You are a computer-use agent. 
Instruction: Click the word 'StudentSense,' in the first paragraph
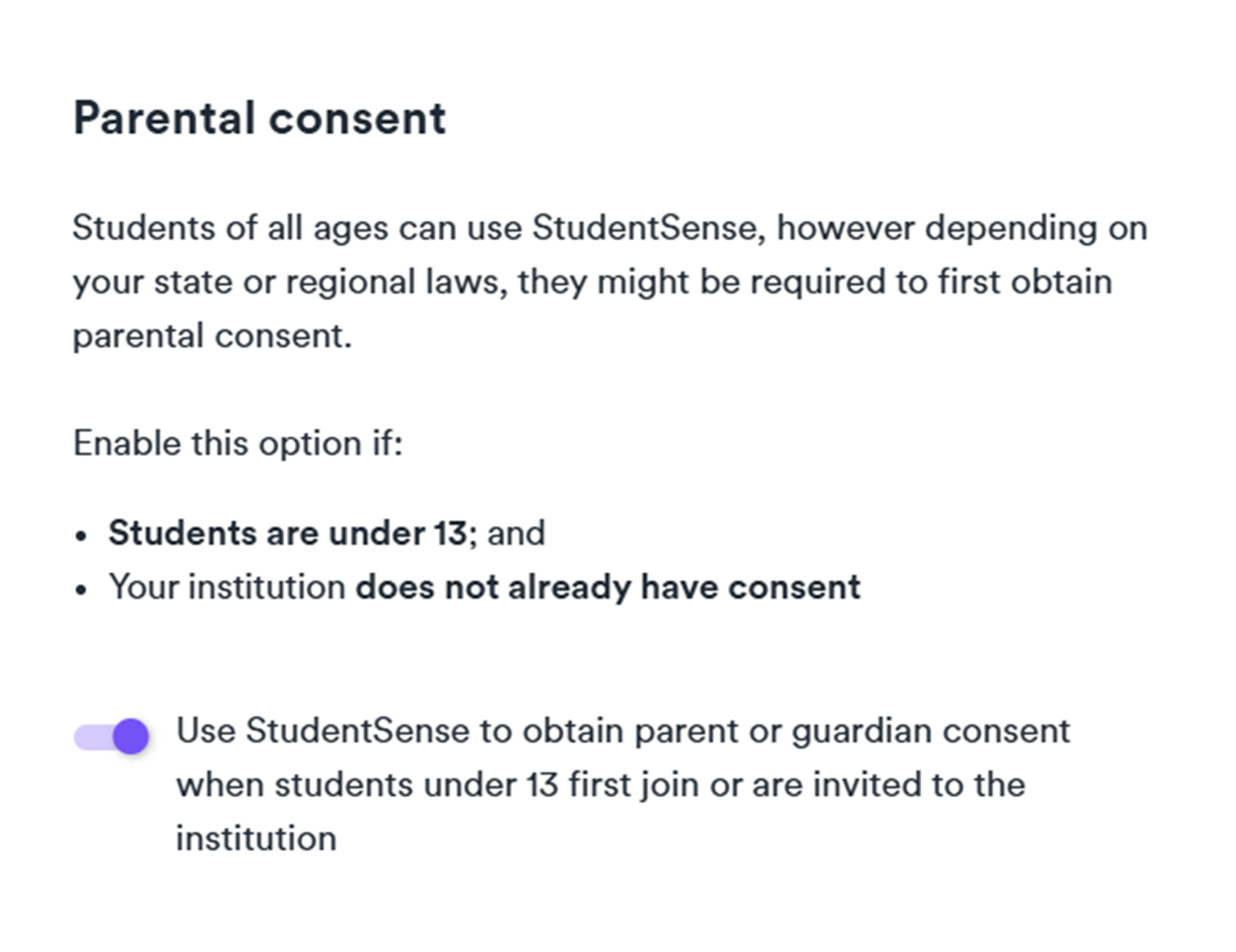click(x=648, y=228)
